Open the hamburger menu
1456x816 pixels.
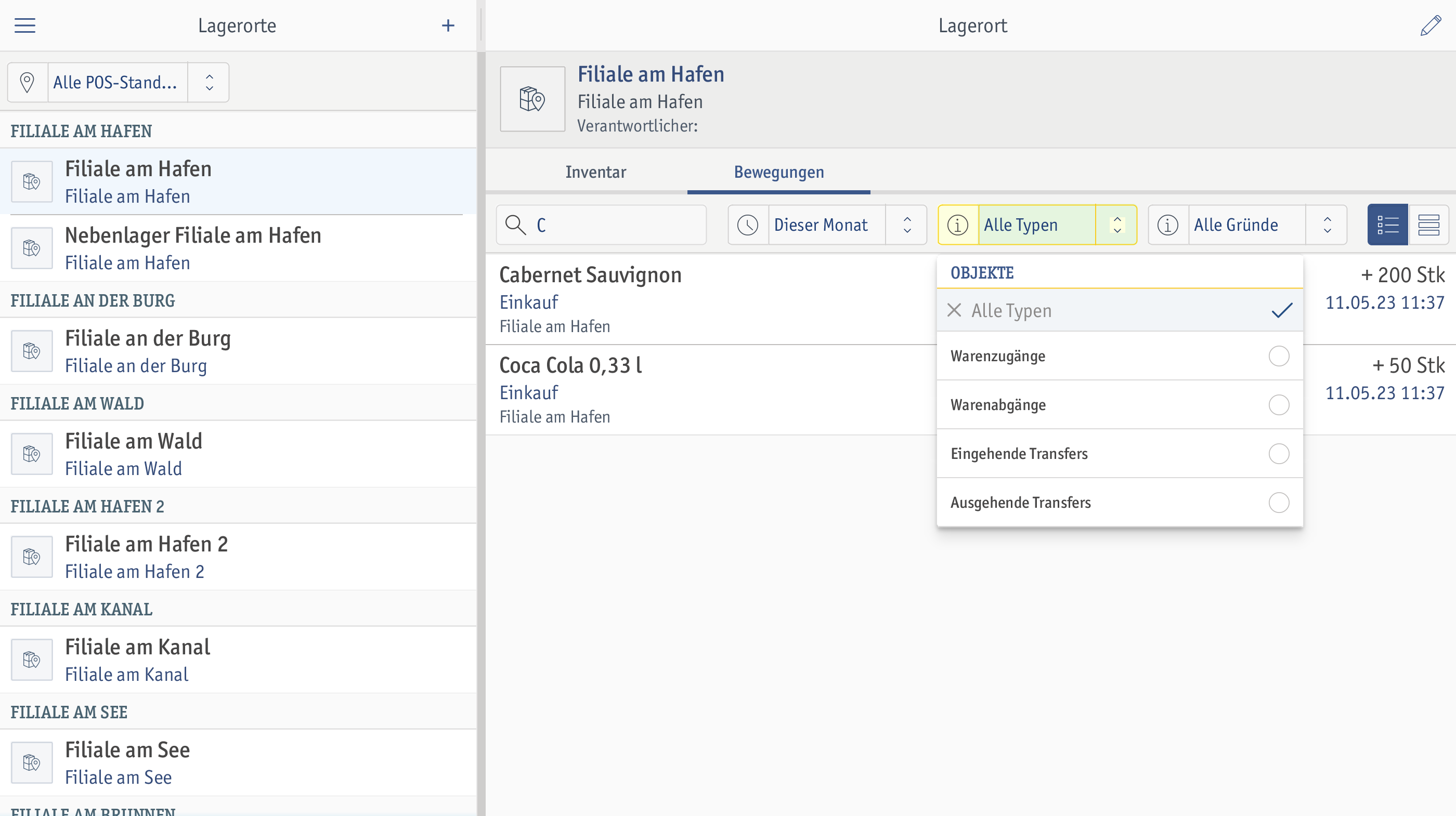click(x=25, y=25)
